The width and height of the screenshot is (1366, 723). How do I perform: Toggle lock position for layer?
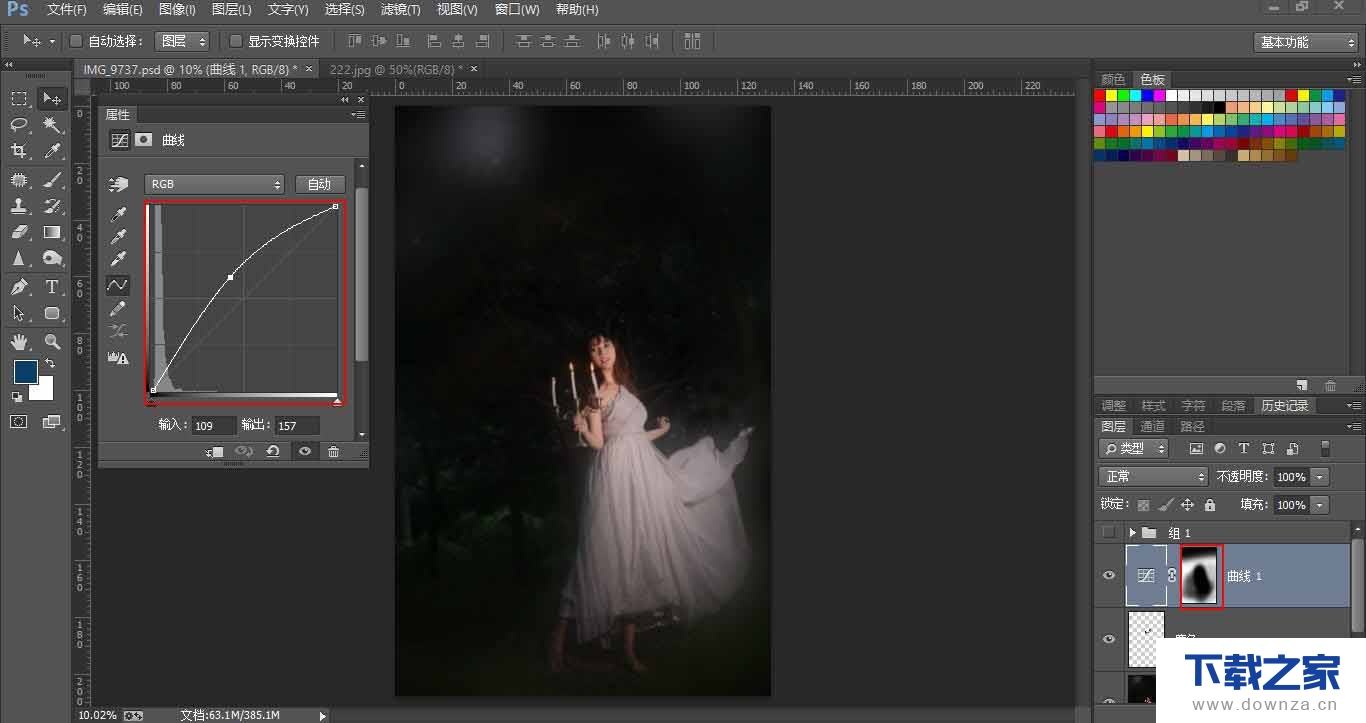click(1187, 505)
